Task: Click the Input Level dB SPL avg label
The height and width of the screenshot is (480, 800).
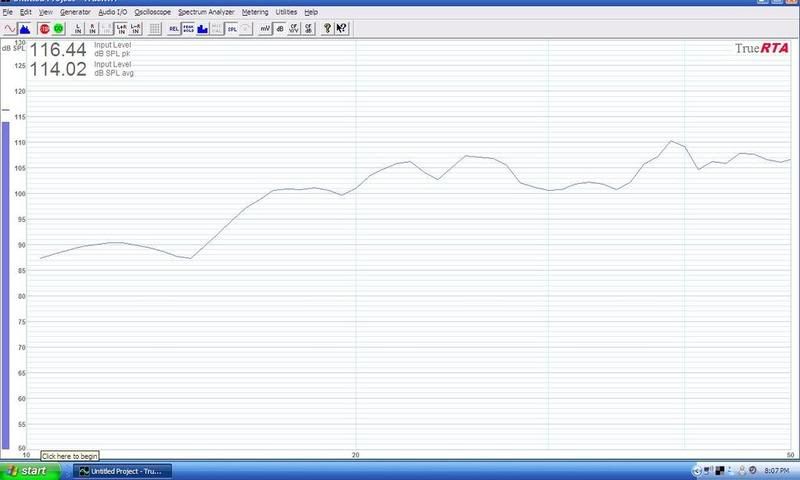Action: point(114,69)
